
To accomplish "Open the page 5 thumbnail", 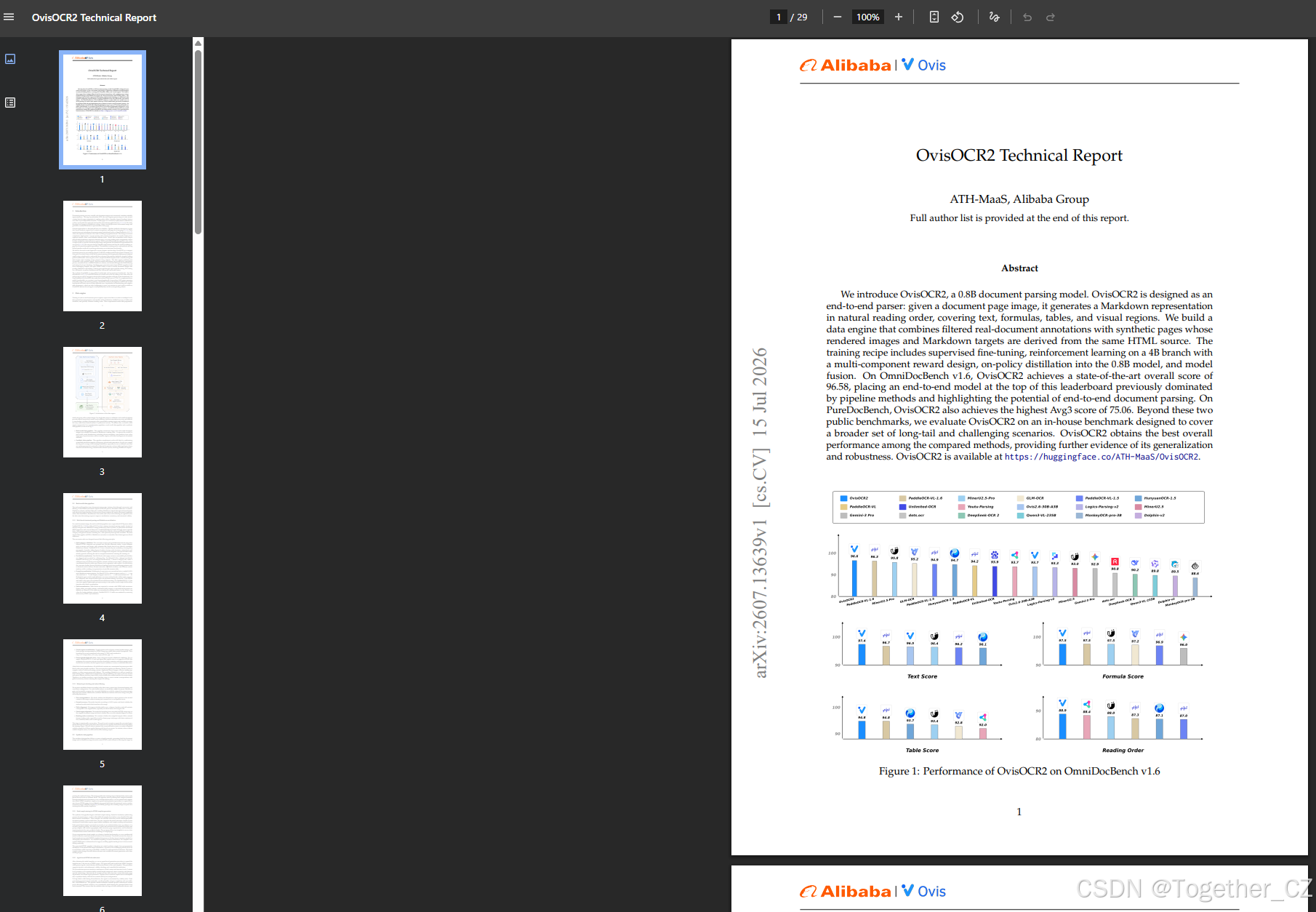I will [103, 695].
